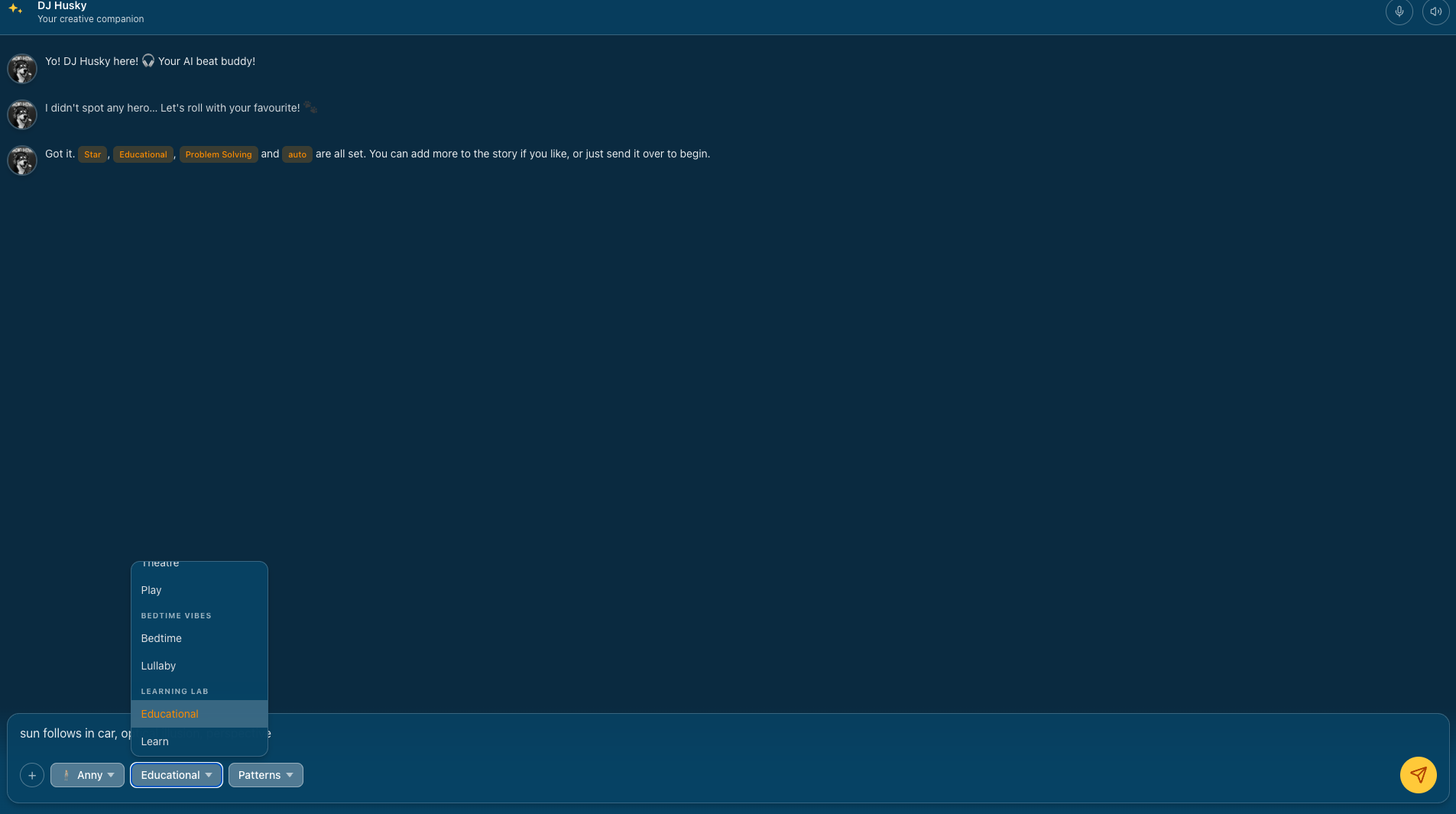Image resolution: width=1456 pixels, height=814 pixels.
Task: Click husky avatar next to 'Yo! DJ Husky here!'
Action: (22, 69)
